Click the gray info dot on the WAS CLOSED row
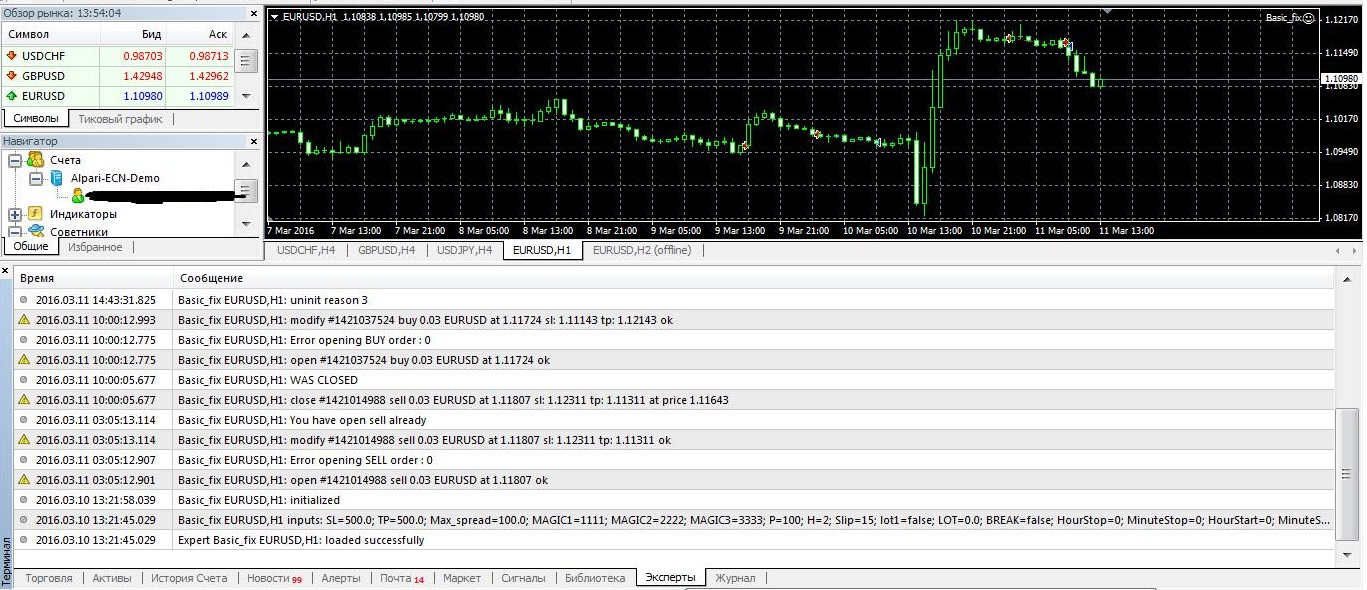Image resolution: width=1367 pixels, height=590 pixels. 24,380
